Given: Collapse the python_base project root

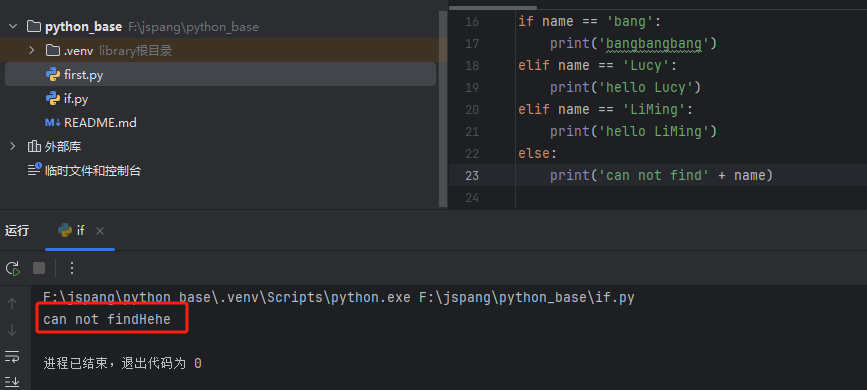Looking at the screenshot, I should point(13,27).
